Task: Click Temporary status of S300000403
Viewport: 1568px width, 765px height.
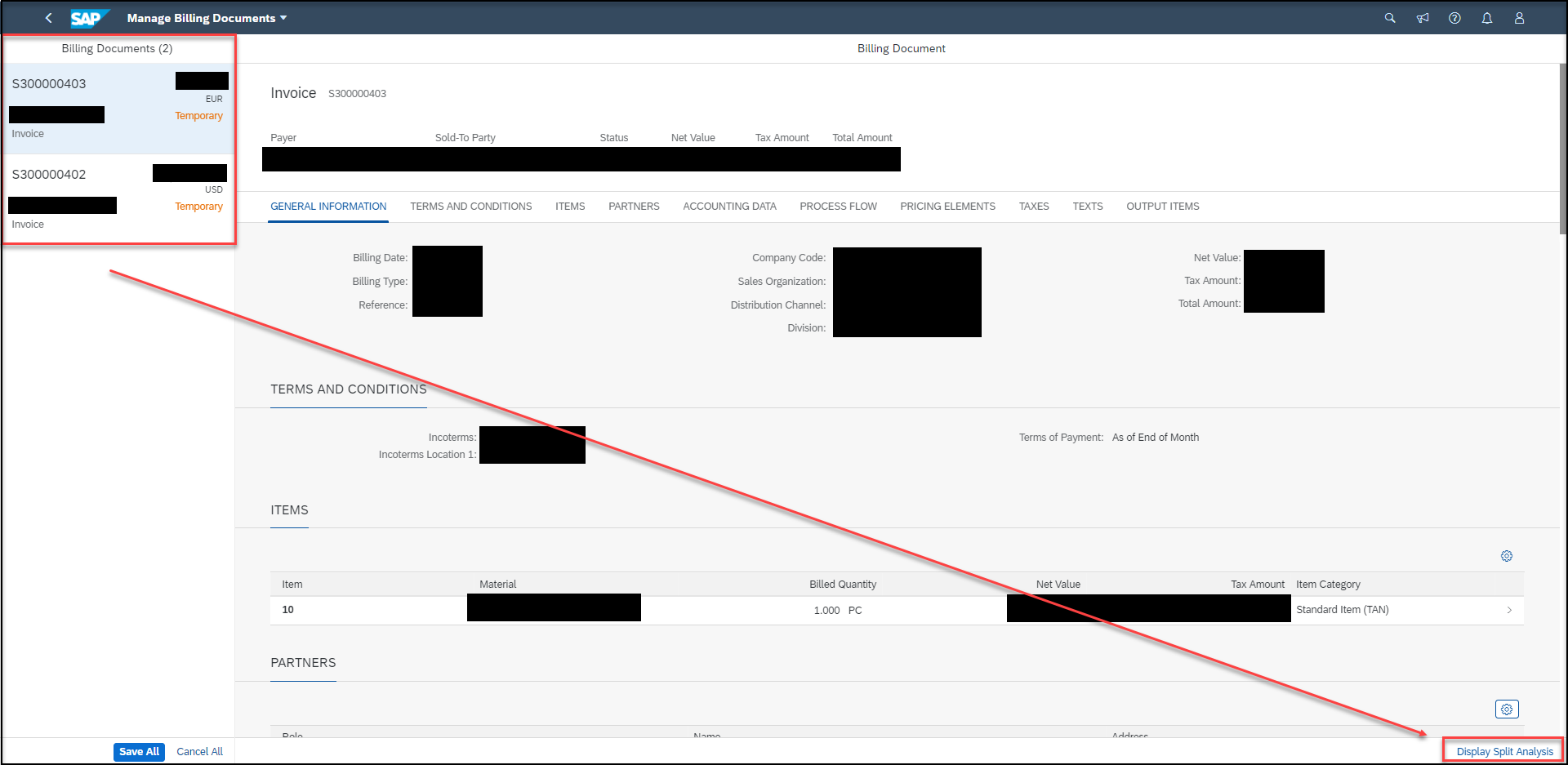Action: point(198,116)
